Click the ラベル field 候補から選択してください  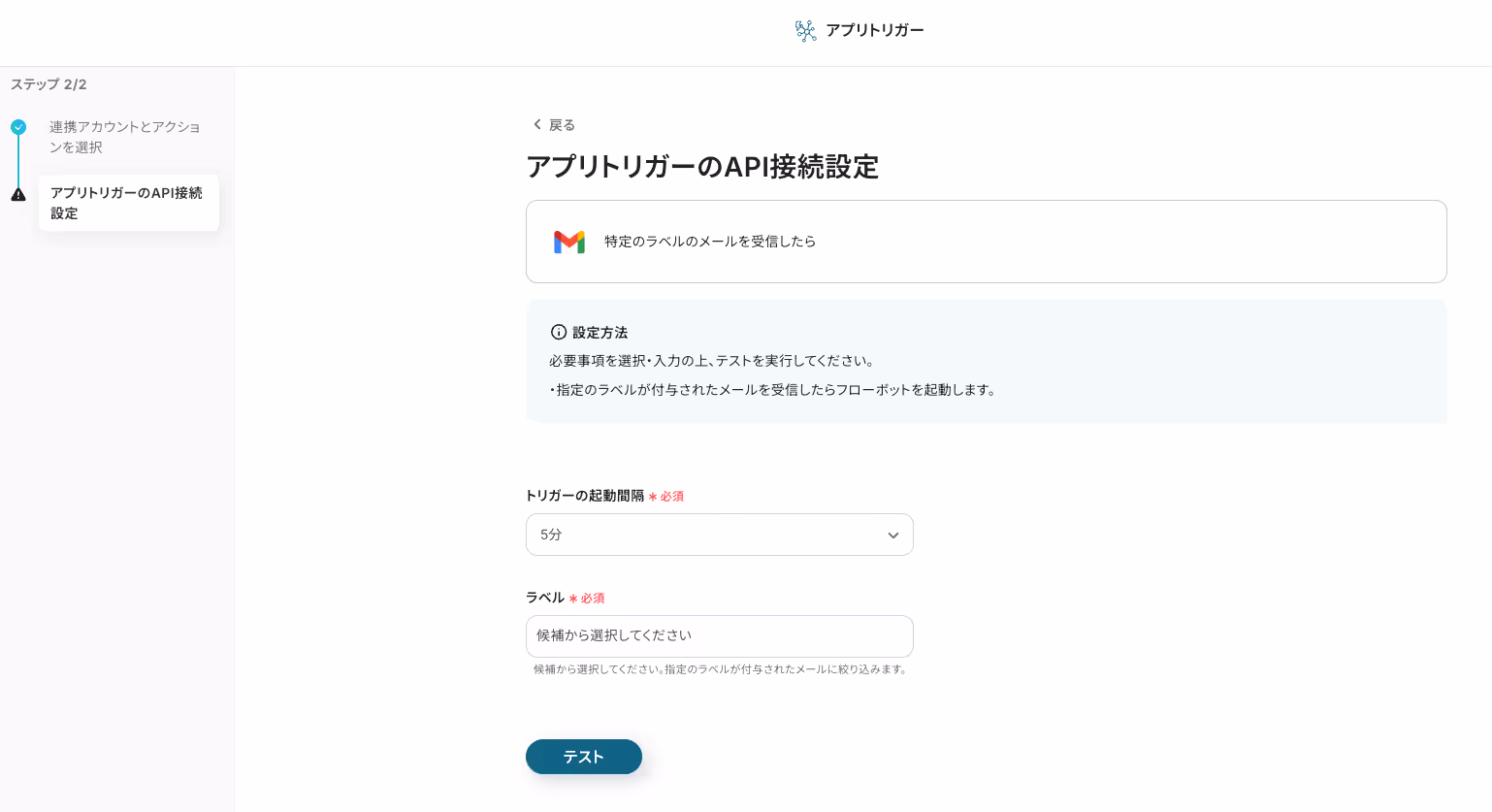click(720, 636)
